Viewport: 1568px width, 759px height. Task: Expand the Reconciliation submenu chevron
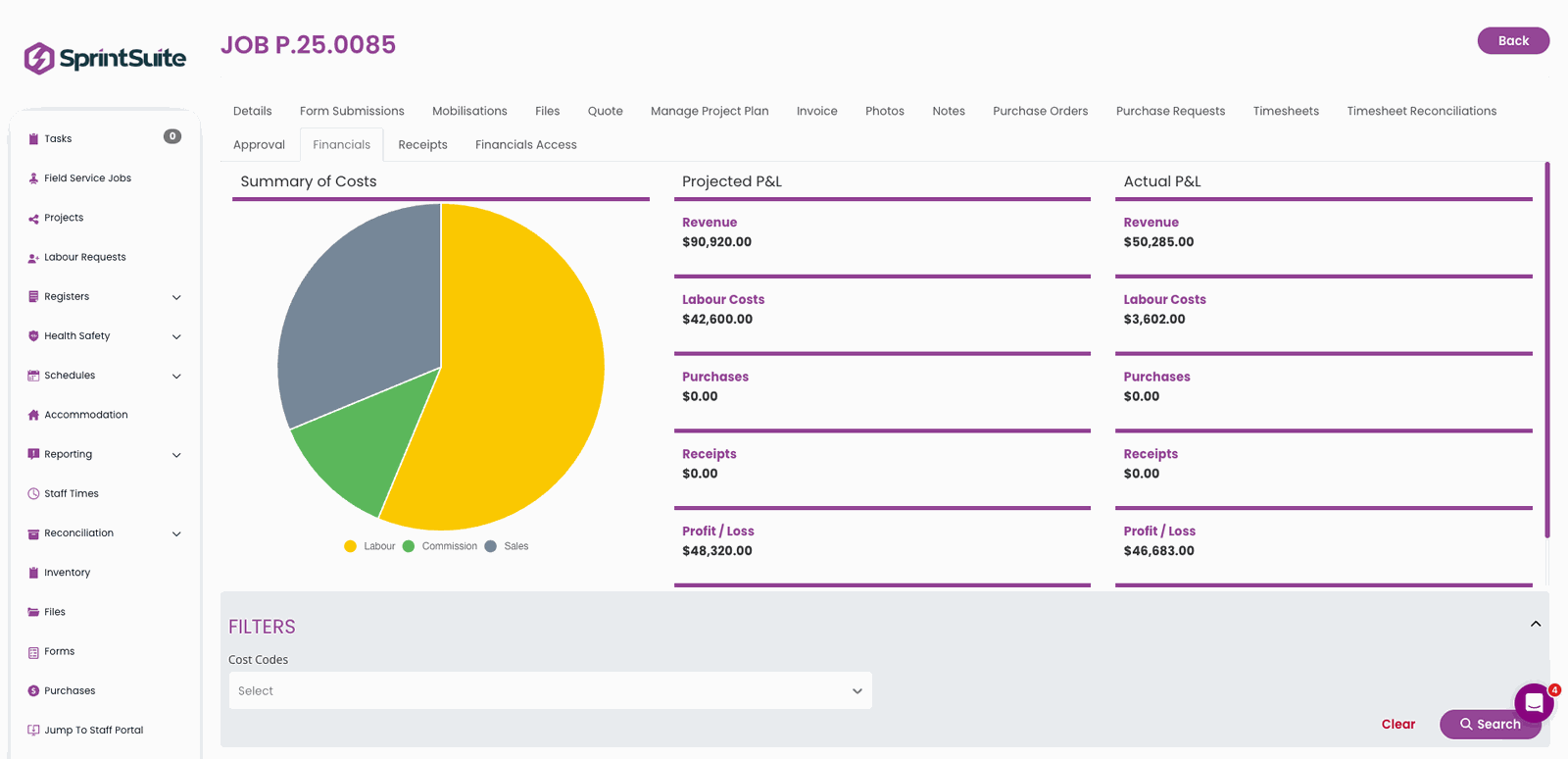pyautogui.click(x=176, y=533)
